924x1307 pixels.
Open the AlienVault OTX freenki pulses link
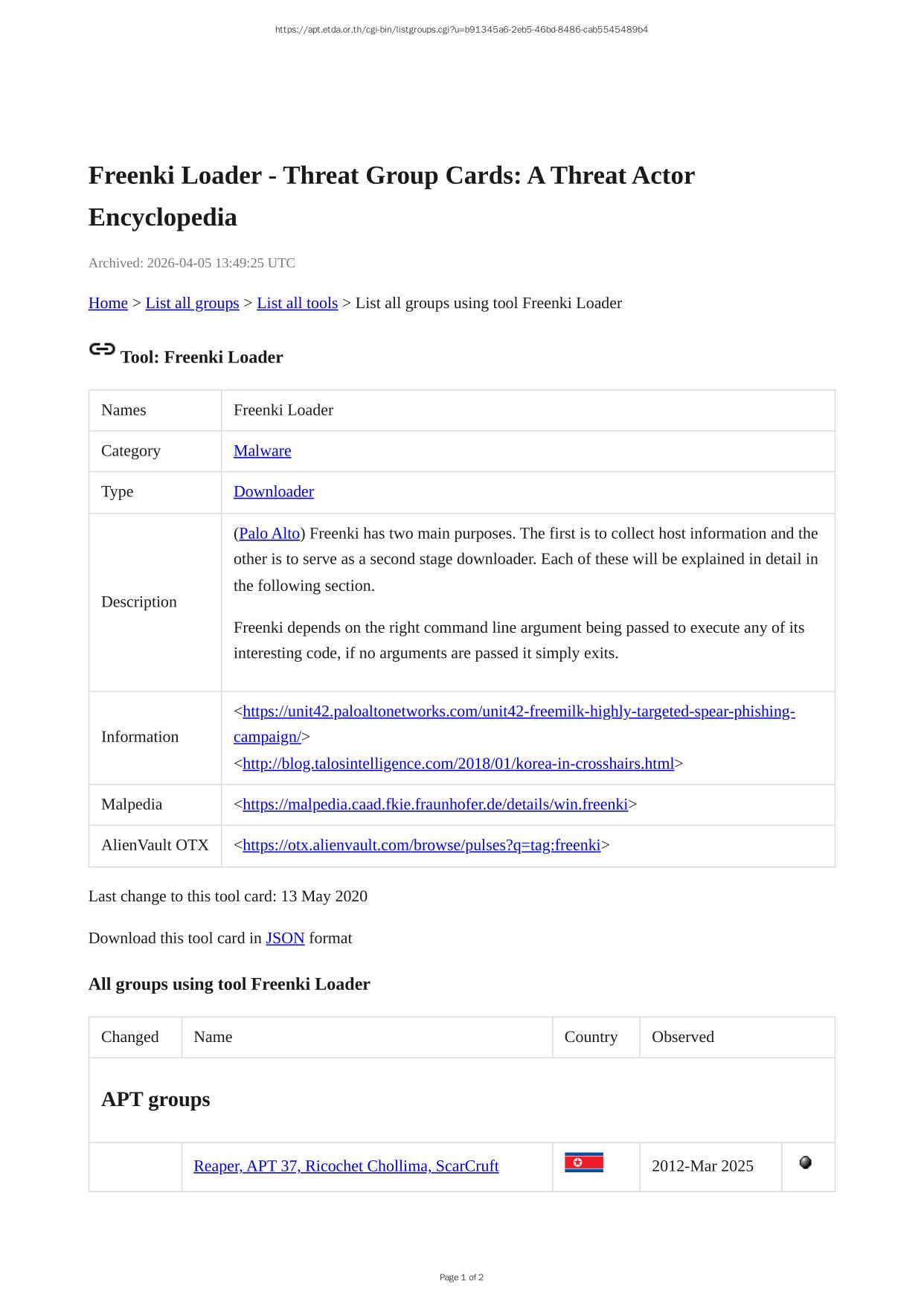pyautogui.click(x=421, y=846)
